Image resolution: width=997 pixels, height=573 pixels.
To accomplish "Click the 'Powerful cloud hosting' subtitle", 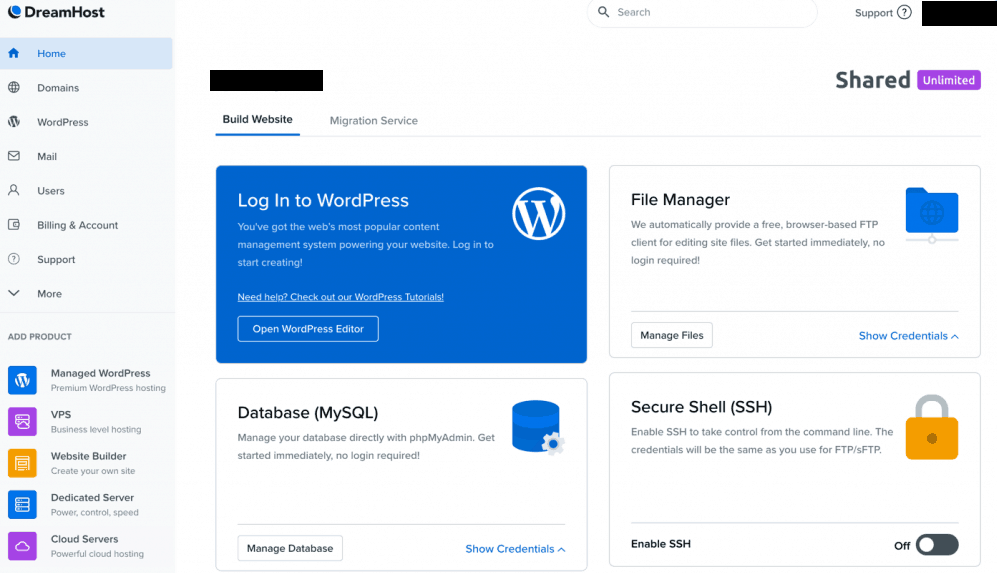I will pos(97,554).
